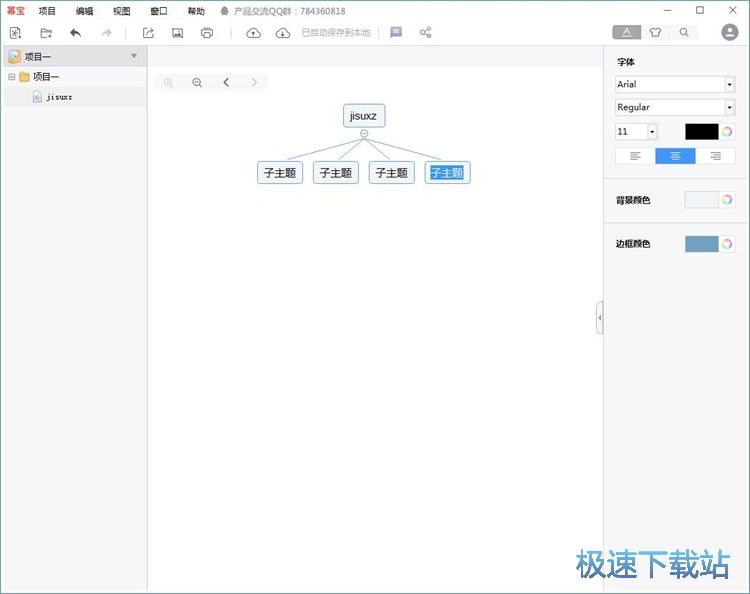Screen dimensions: 750x594
Task: Open the 帮助 menu
Action: coord(196,11)
